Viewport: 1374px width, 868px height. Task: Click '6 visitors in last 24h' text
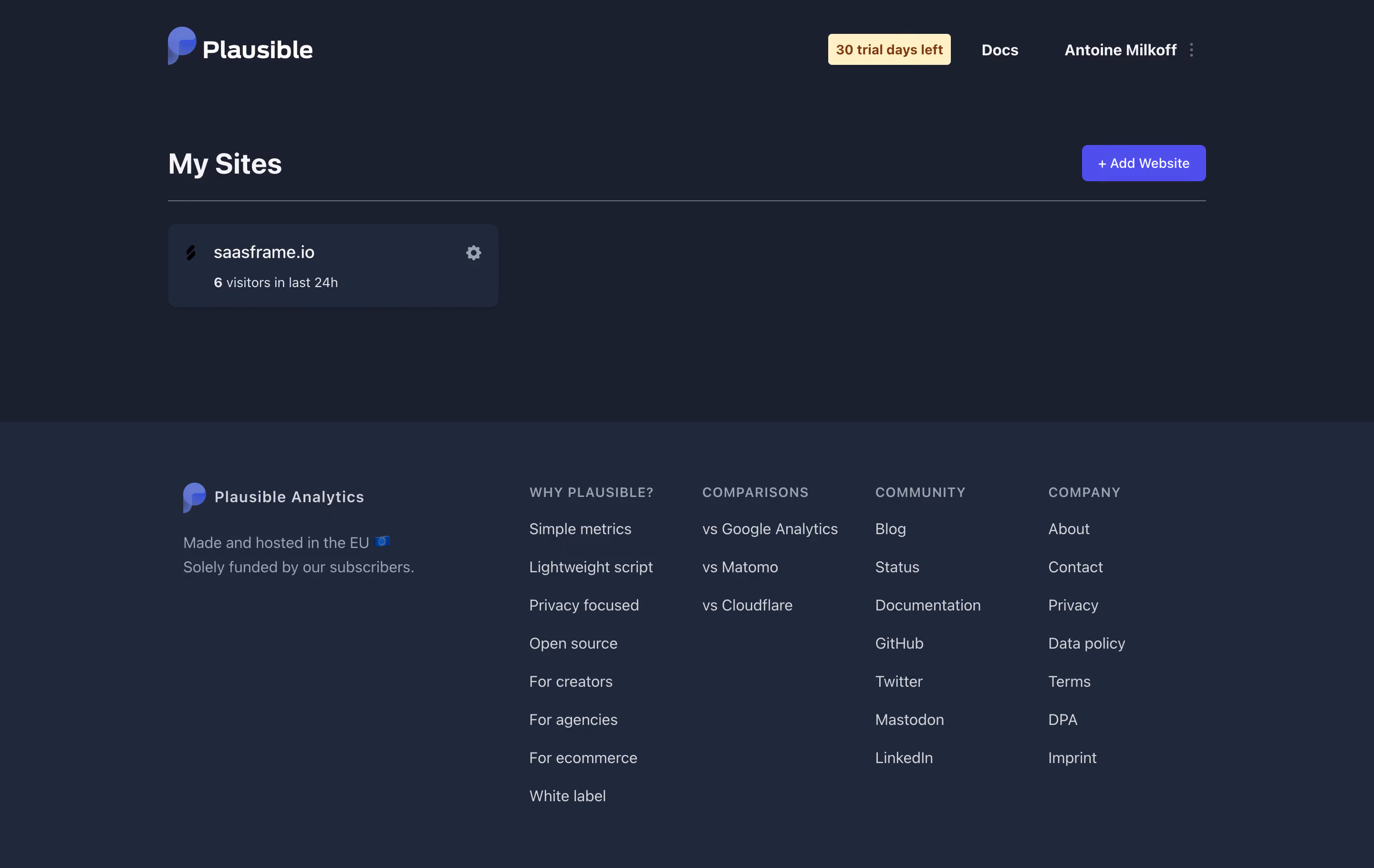(x=276, y=283)
